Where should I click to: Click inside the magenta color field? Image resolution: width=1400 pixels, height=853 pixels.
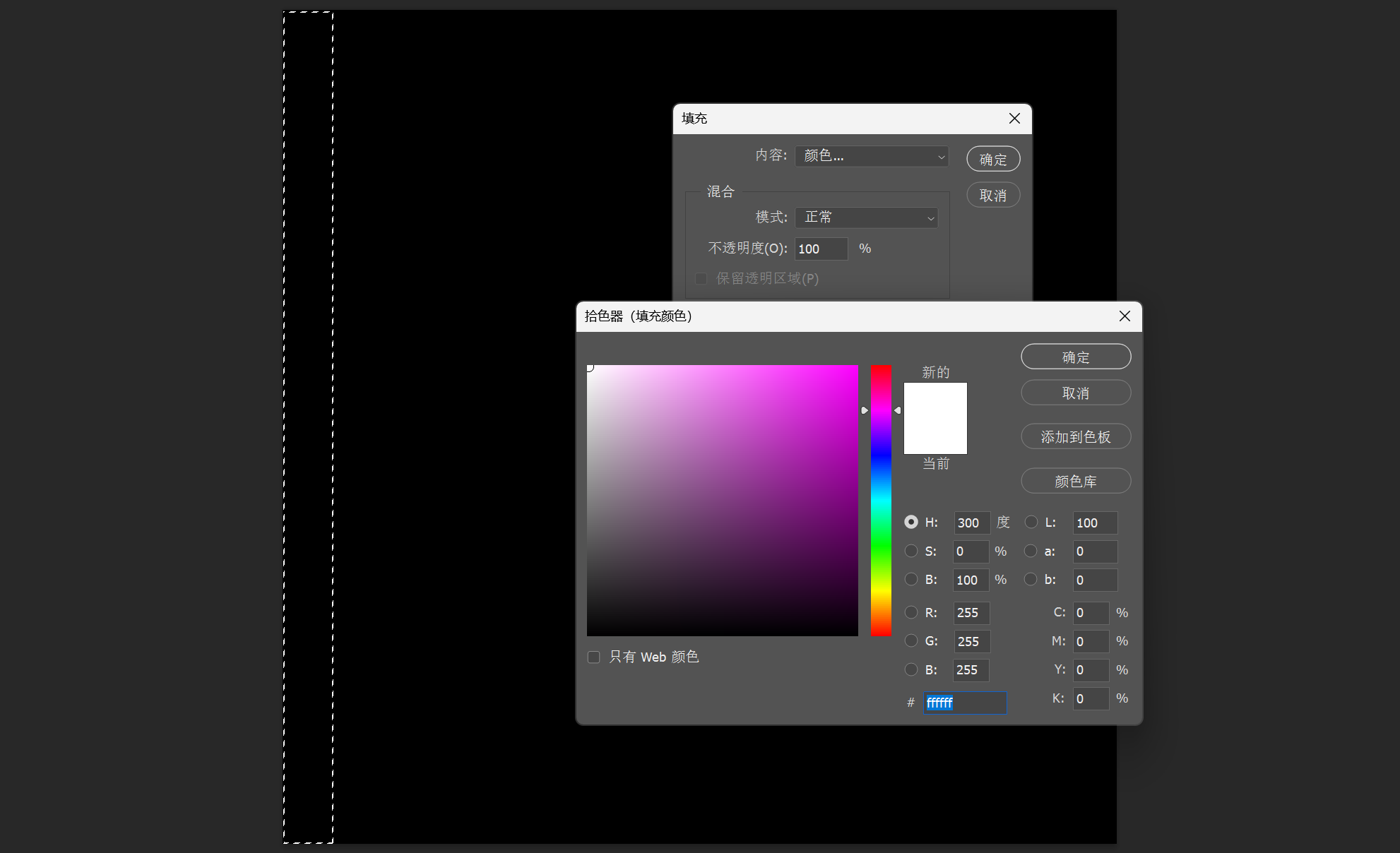pyautogui.click(x=722, y=501)
